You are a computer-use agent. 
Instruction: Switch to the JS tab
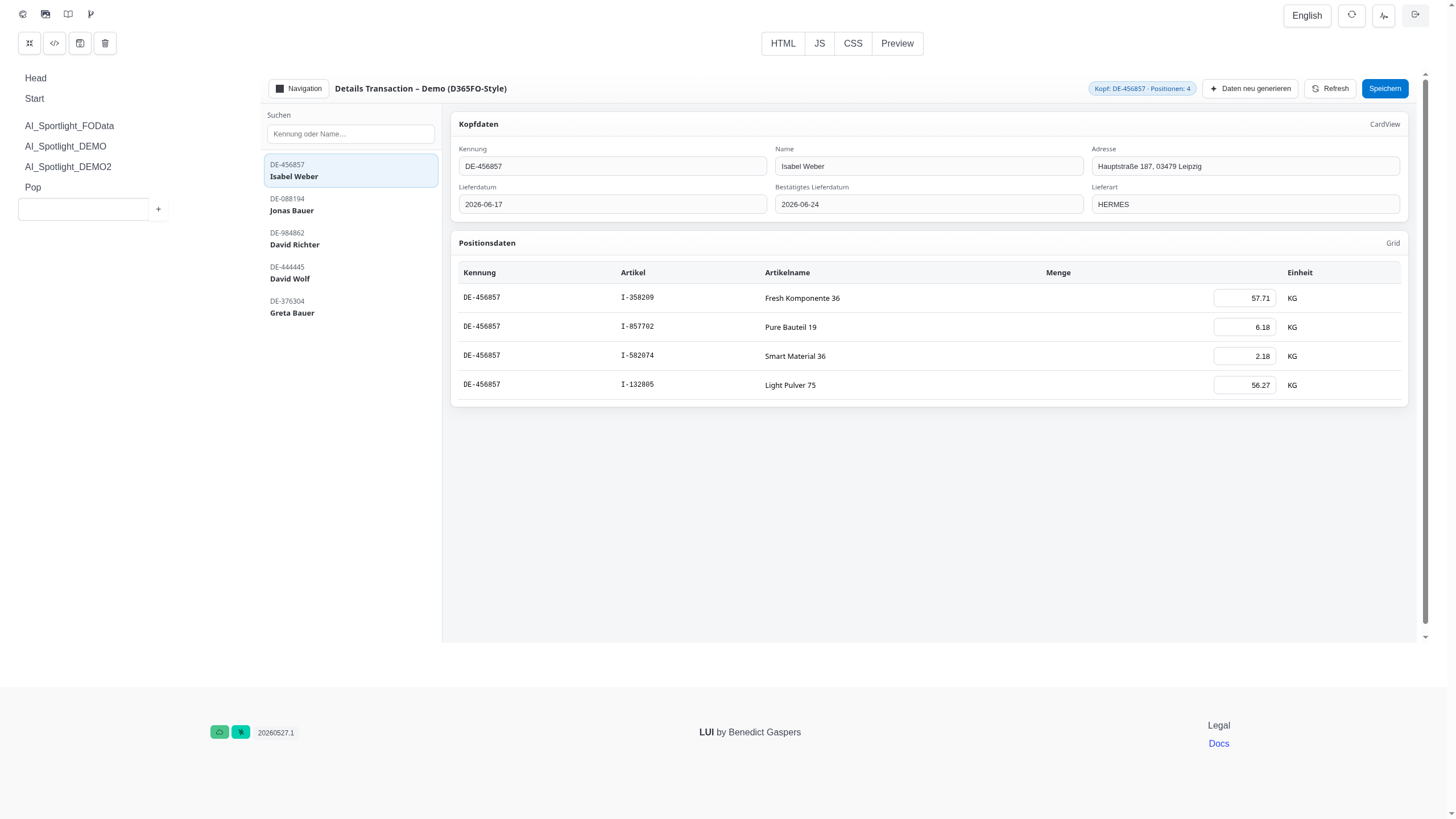pyautogui.click(x=820, y=44)
